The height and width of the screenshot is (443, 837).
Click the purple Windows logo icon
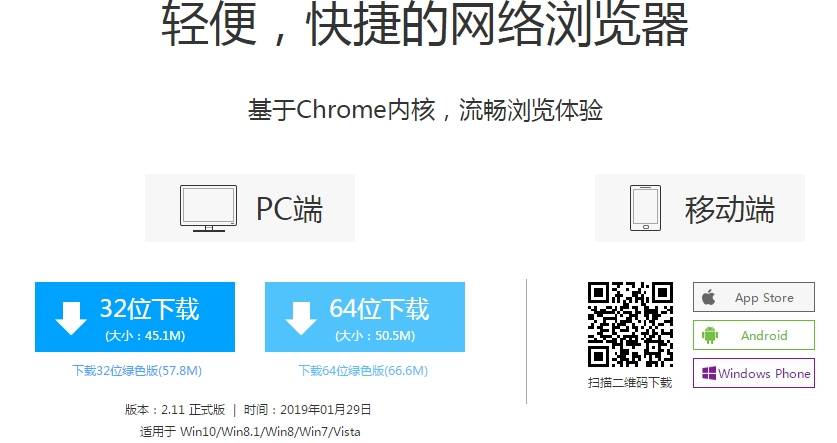(709, 373)
